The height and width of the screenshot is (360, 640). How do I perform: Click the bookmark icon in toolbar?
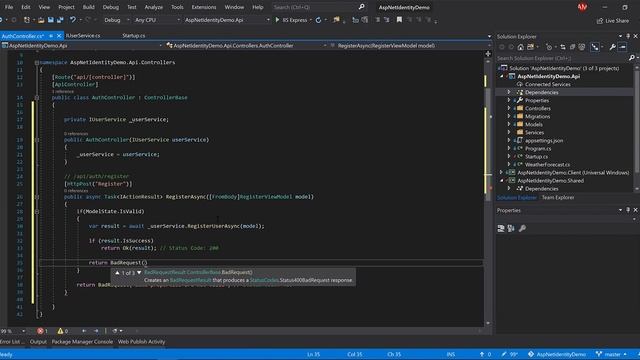click(399, 20)
